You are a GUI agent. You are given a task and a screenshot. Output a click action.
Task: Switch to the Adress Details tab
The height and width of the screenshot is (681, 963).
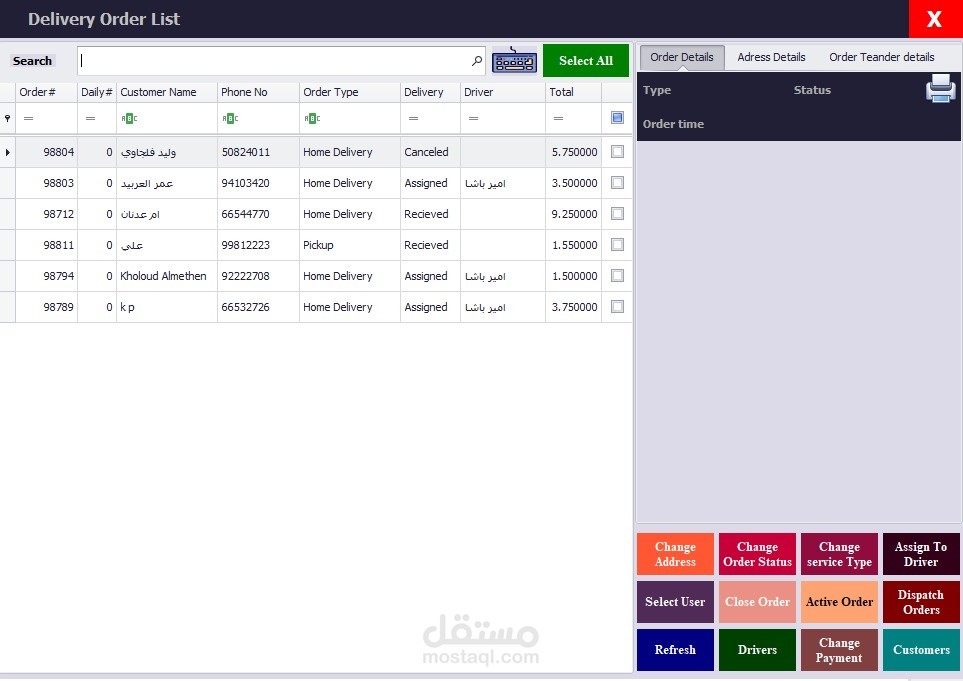[x=771, y=57]
